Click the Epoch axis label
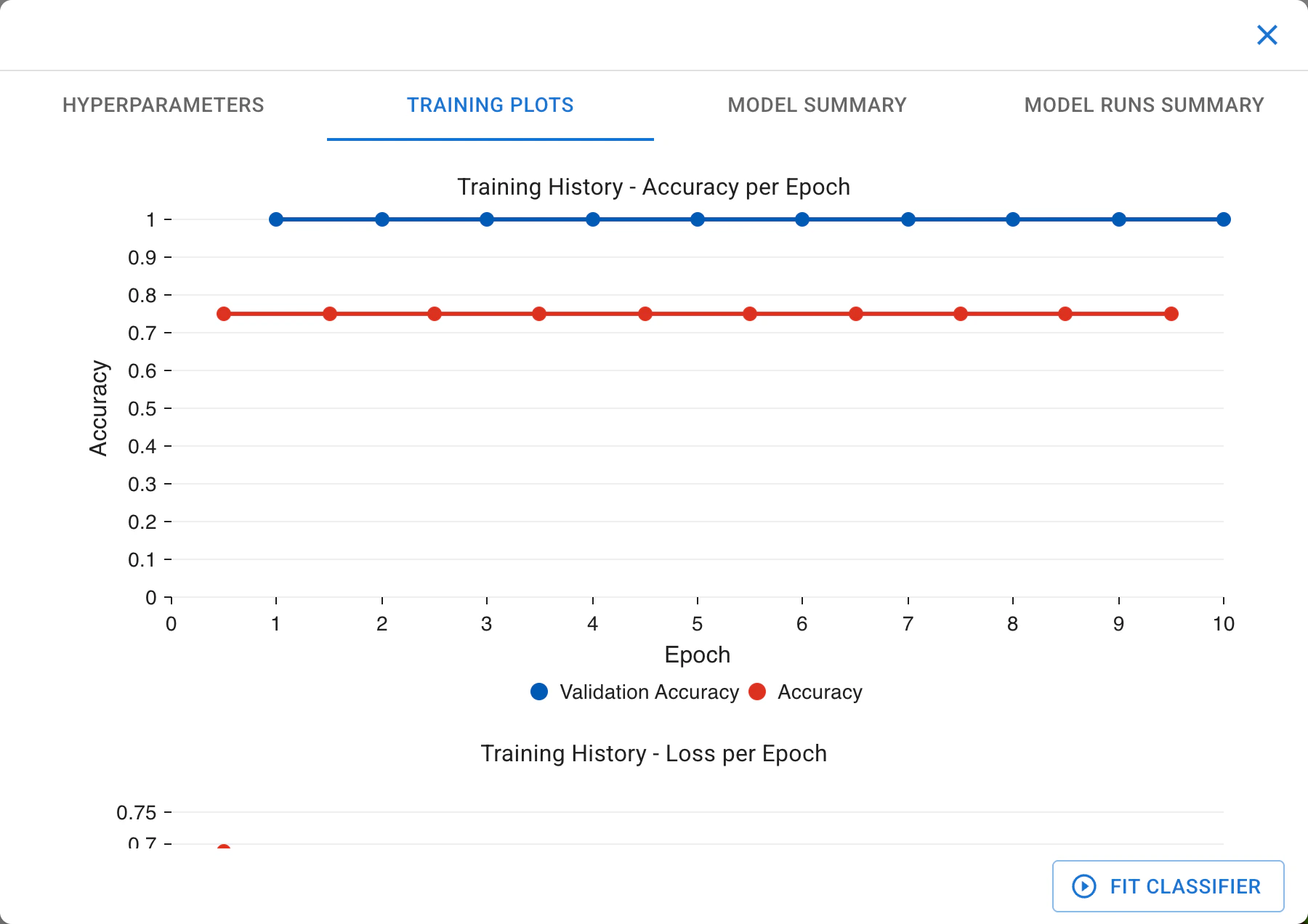1308x924 pixels. click(698, 654)
